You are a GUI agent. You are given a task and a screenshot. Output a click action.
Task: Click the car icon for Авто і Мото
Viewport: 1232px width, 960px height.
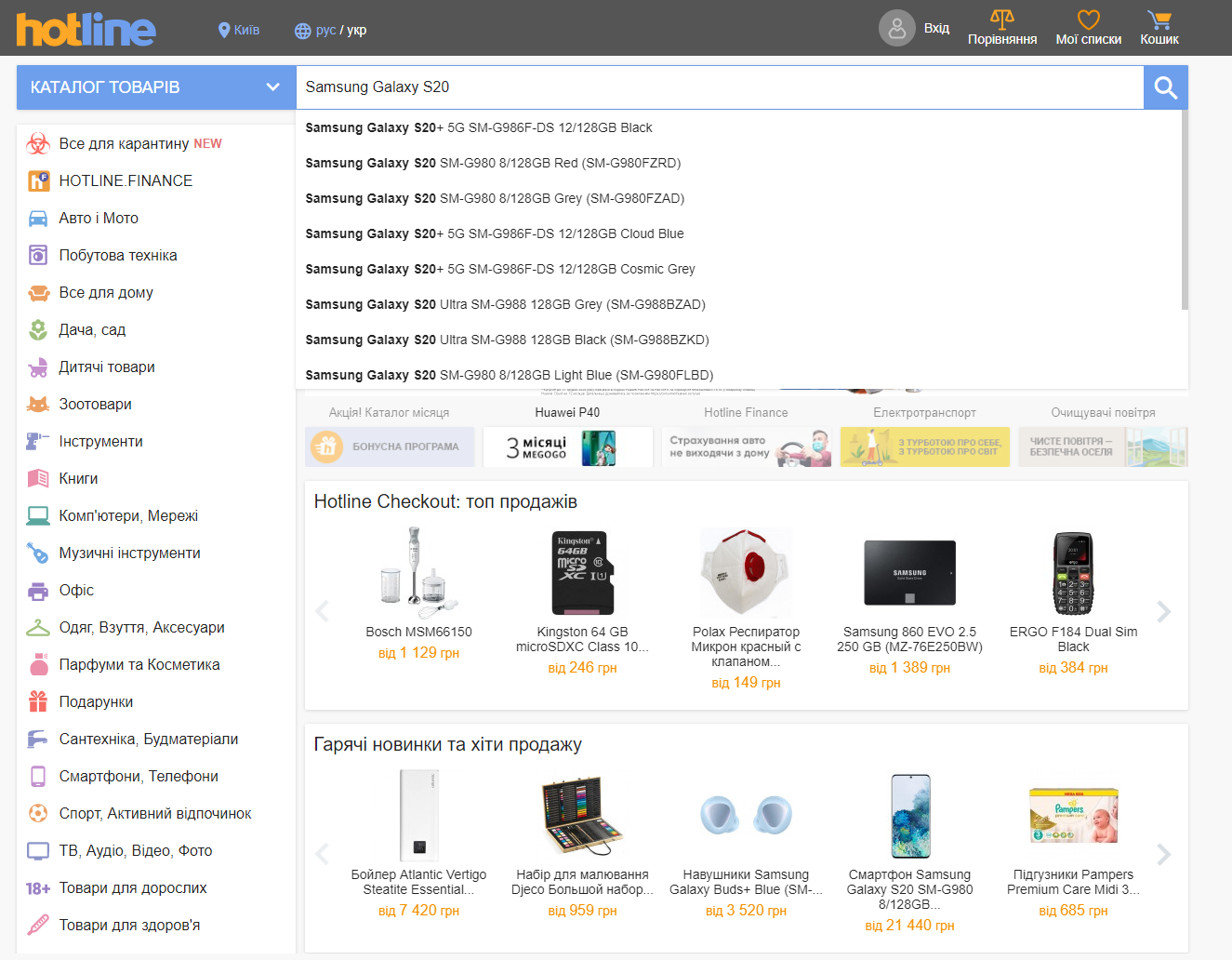[x=38, y=219]
